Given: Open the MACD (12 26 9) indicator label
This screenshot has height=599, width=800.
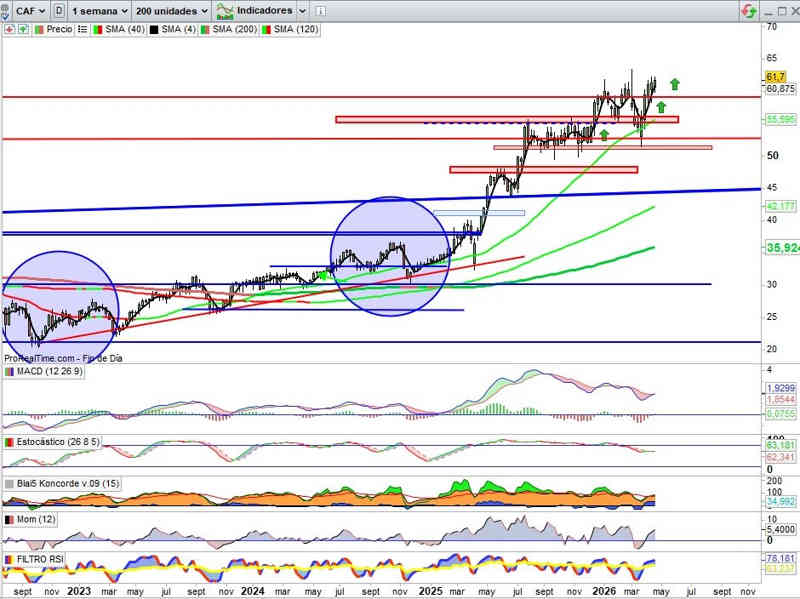Looking at the screenshot, I should point(50,372).
